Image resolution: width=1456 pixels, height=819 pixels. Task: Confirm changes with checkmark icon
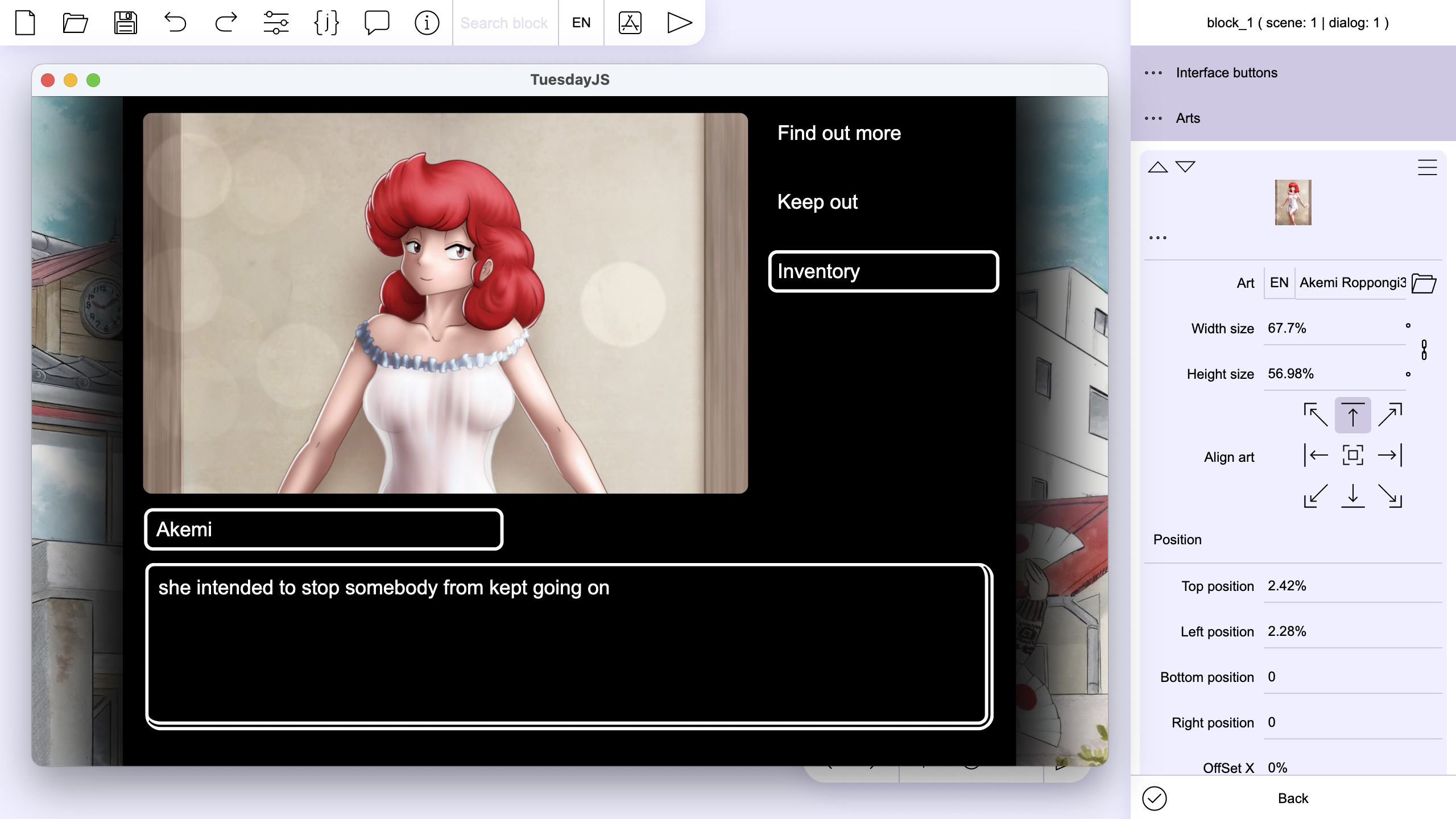(1154, 799)
